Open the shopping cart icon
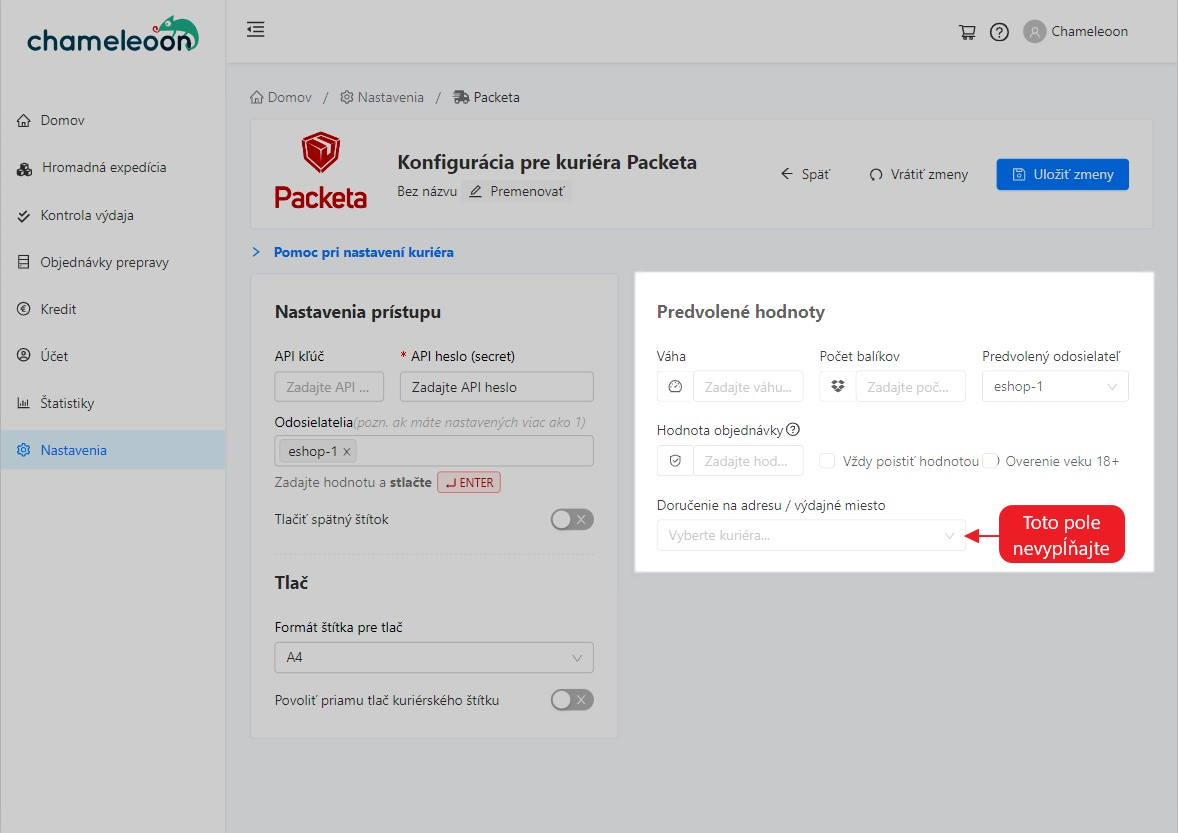 tap(967, 32)
